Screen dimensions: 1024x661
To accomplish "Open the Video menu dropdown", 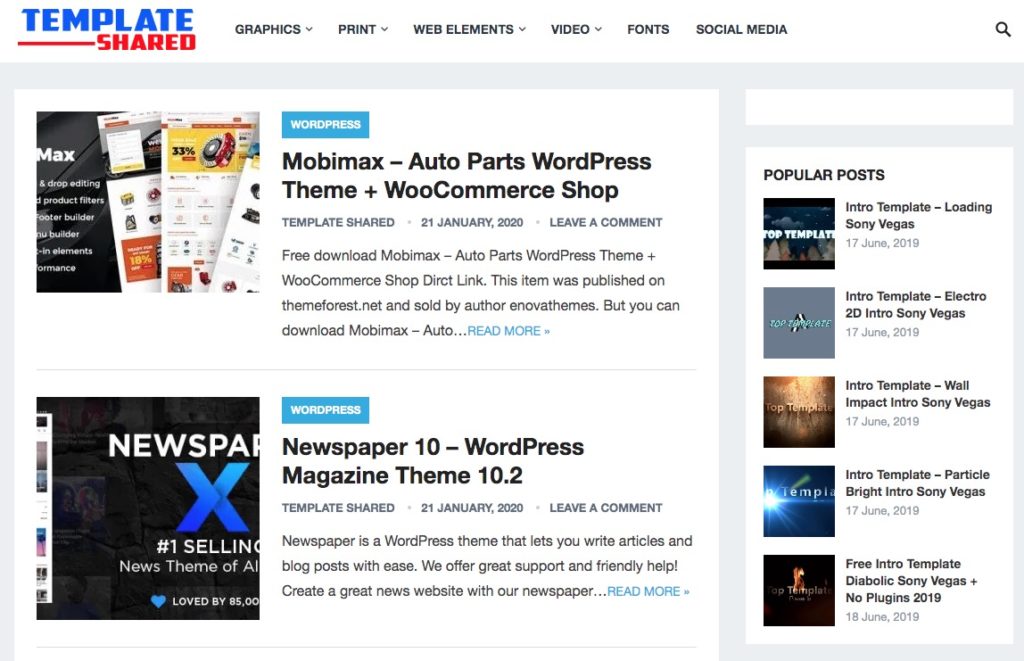I will point(576,30).
